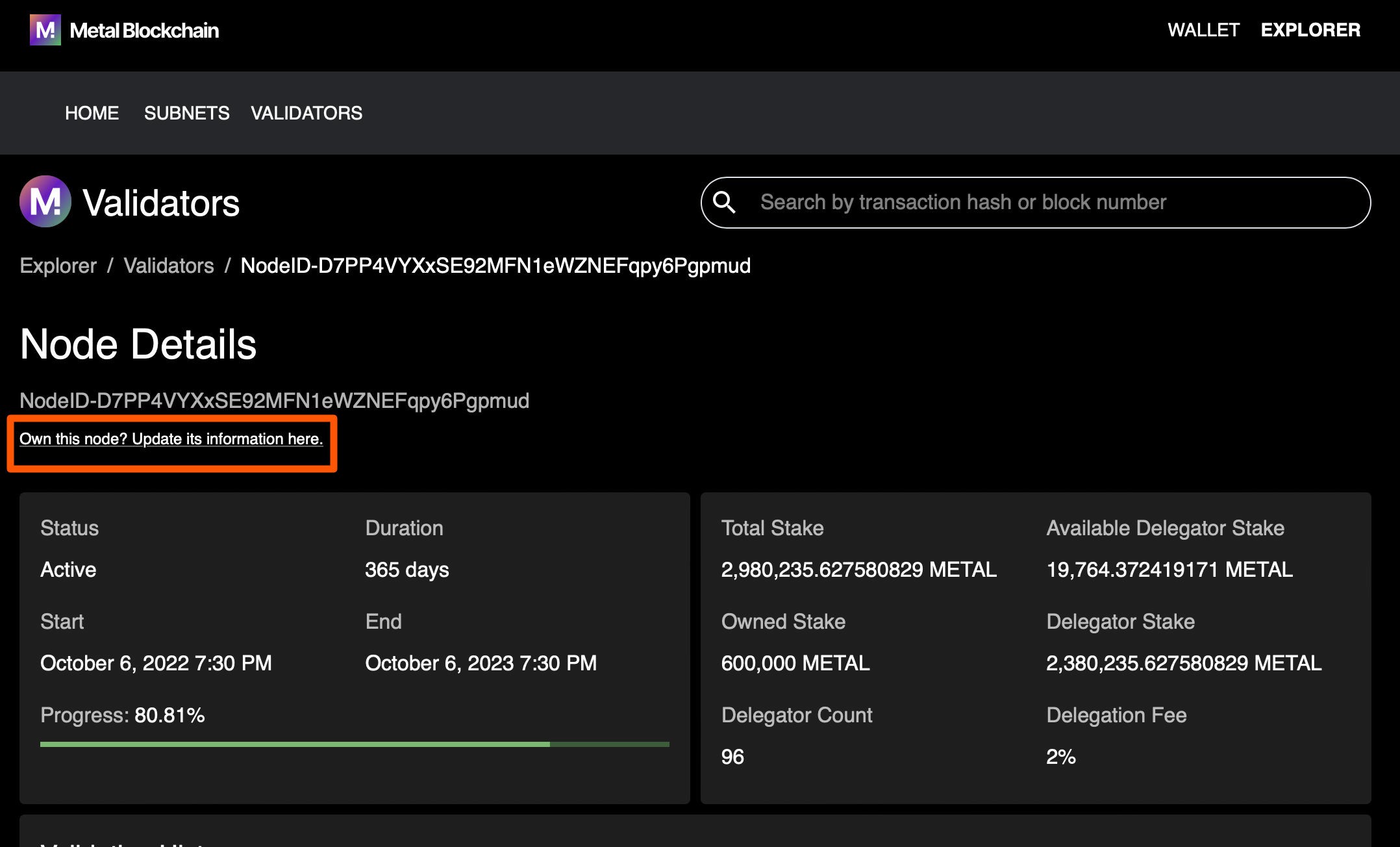Click the Explorer breadcrumb link
Screen dimensions: 1400x847
[x=58, y=266]
